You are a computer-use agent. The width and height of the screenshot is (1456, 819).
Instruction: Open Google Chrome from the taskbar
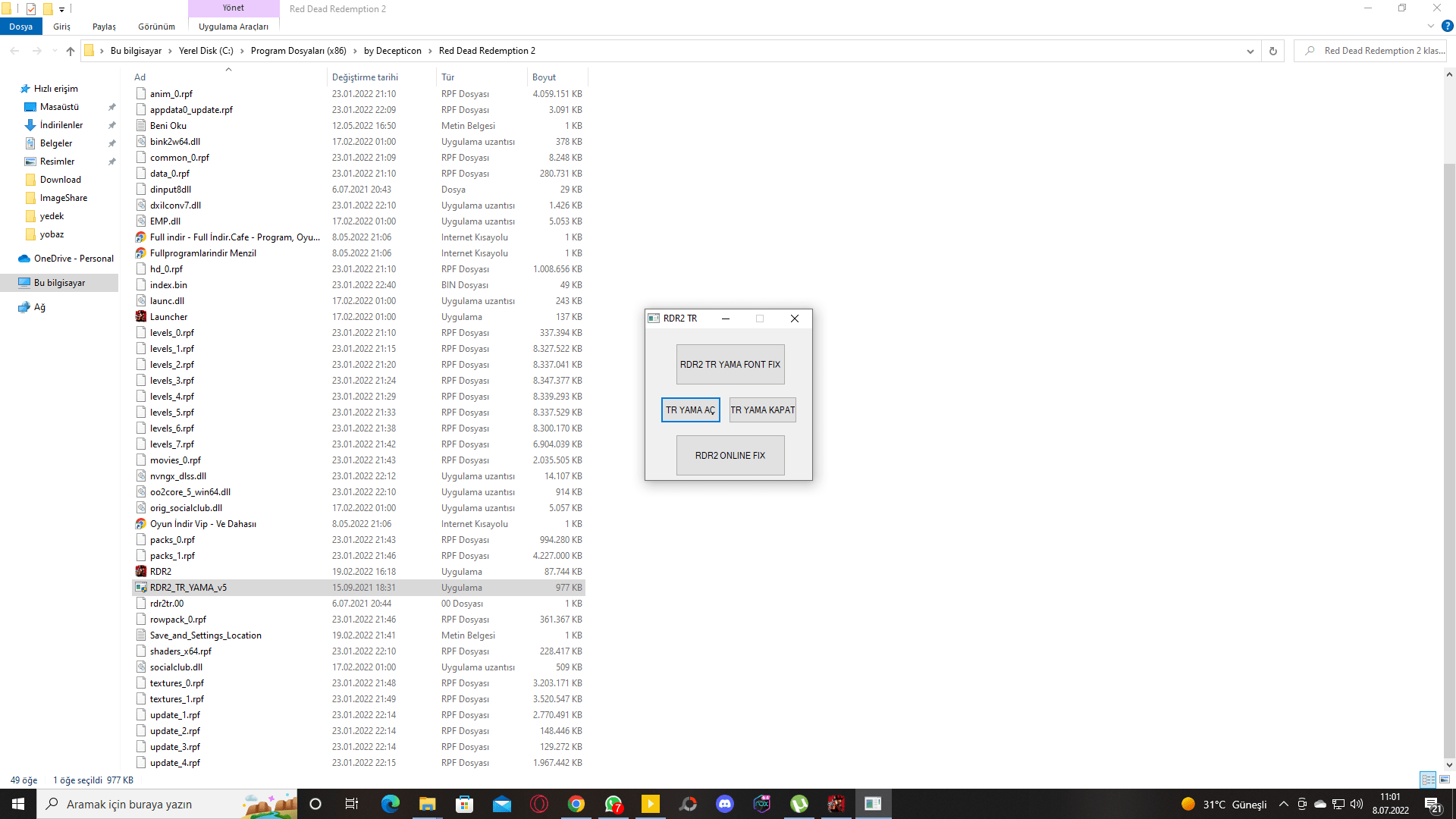pyautogui.click(x=576, y=804)
